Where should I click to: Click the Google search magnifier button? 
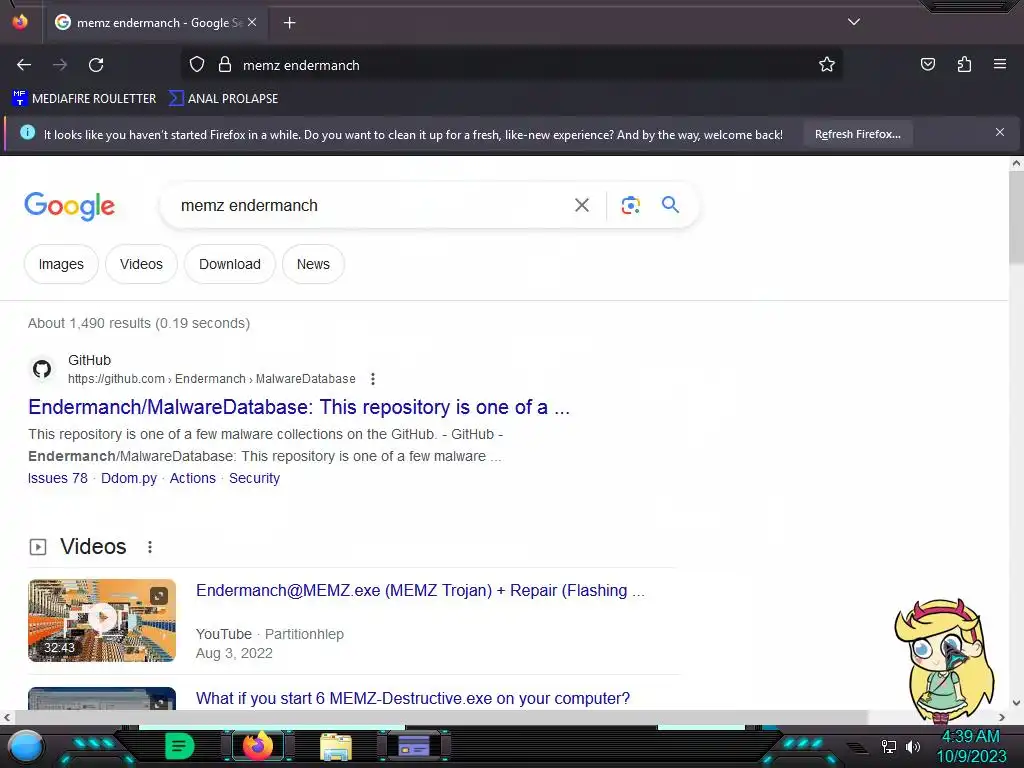[670, 204]
